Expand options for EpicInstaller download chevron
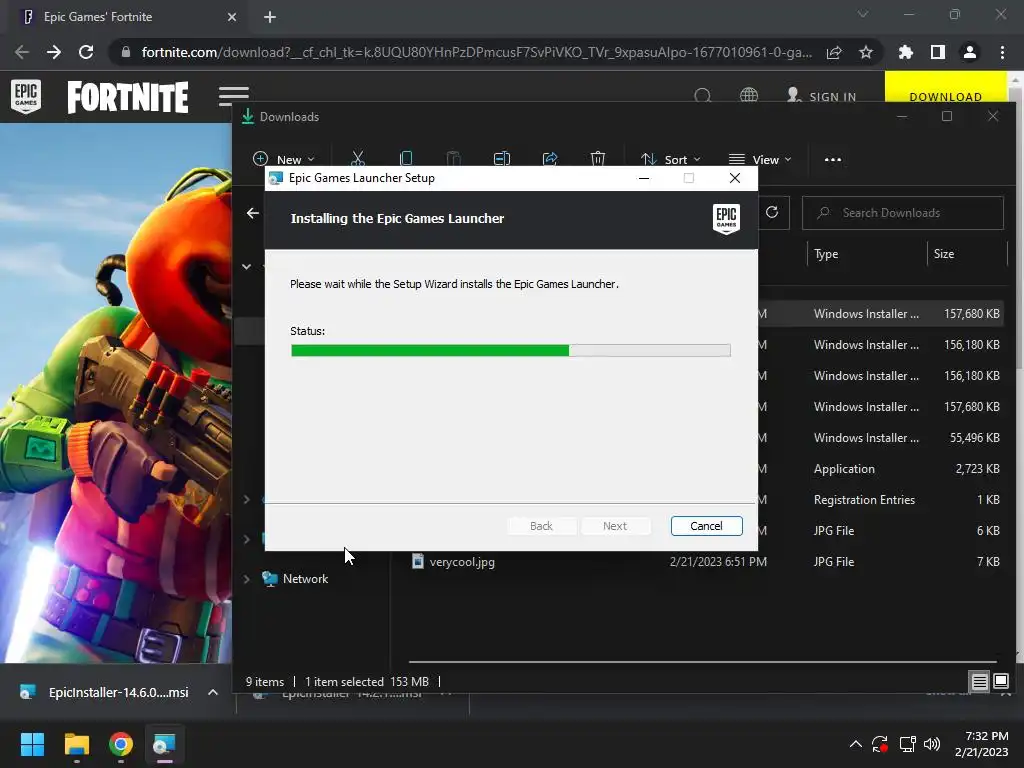Screen dimensions: 1024x768 coord(213,692)
